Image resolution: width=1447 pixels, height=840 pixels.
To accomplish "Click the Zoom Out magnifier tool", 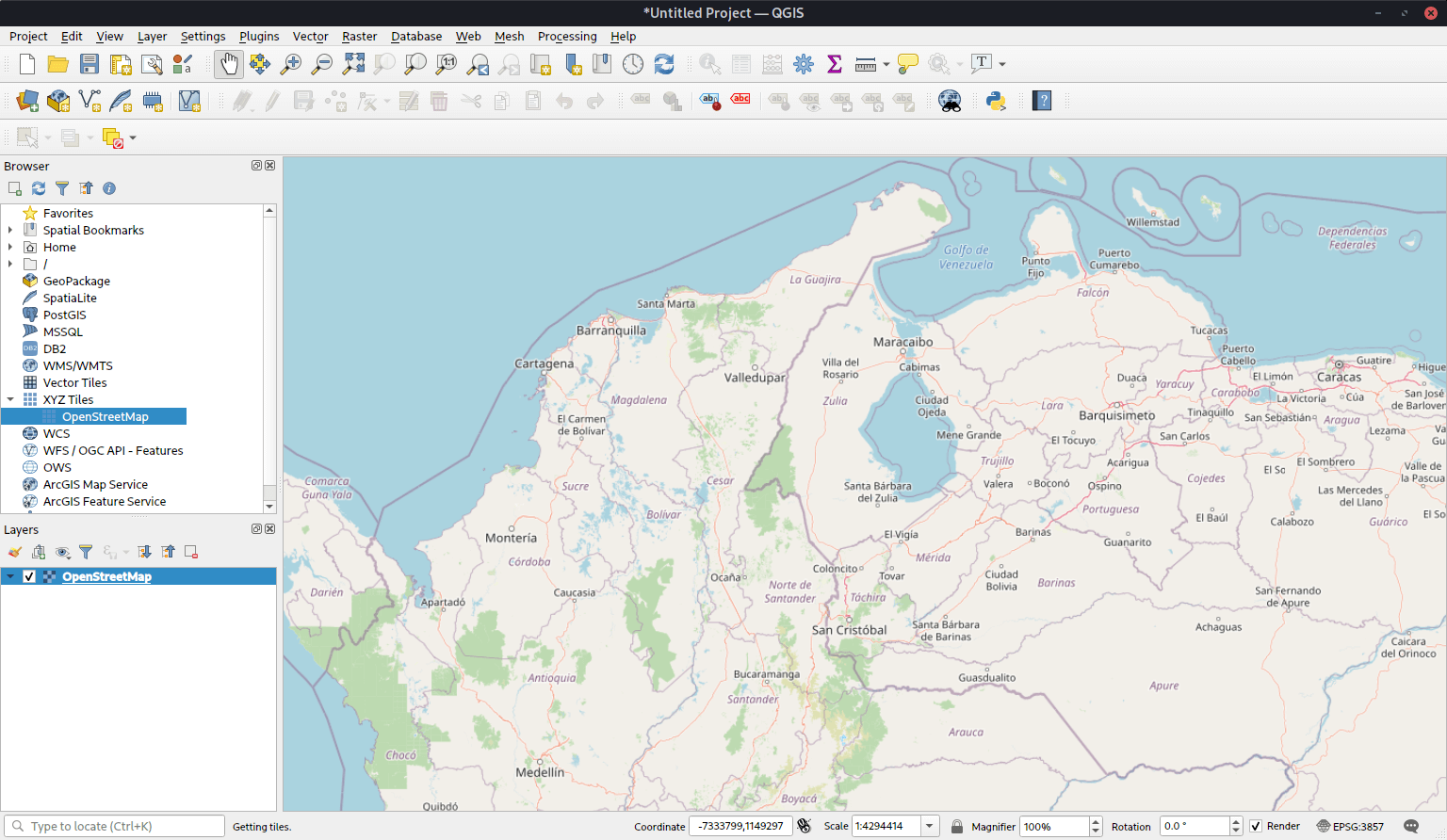I will tap(322, 64).
